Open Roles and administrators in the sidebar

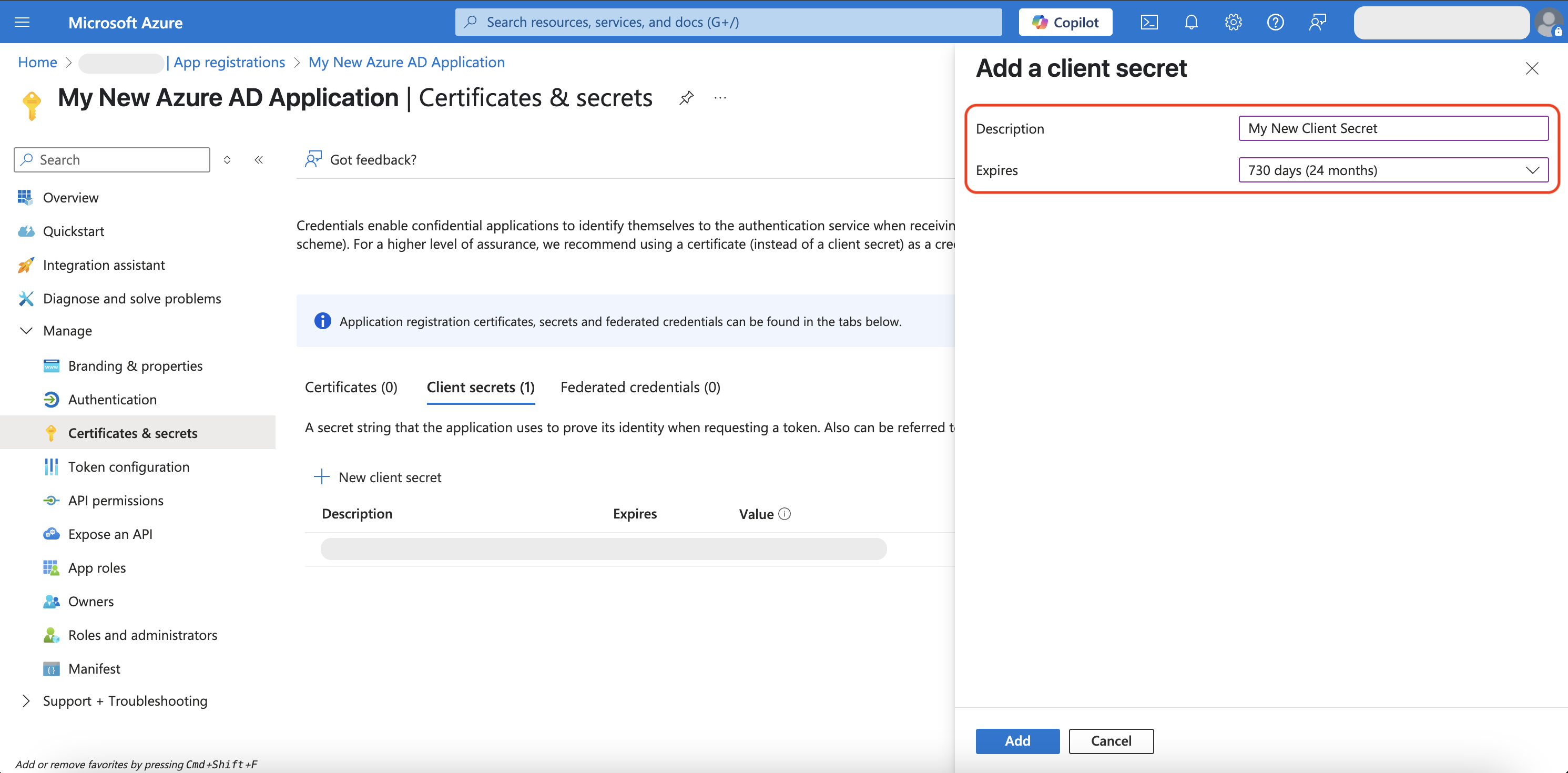(143, 635)
